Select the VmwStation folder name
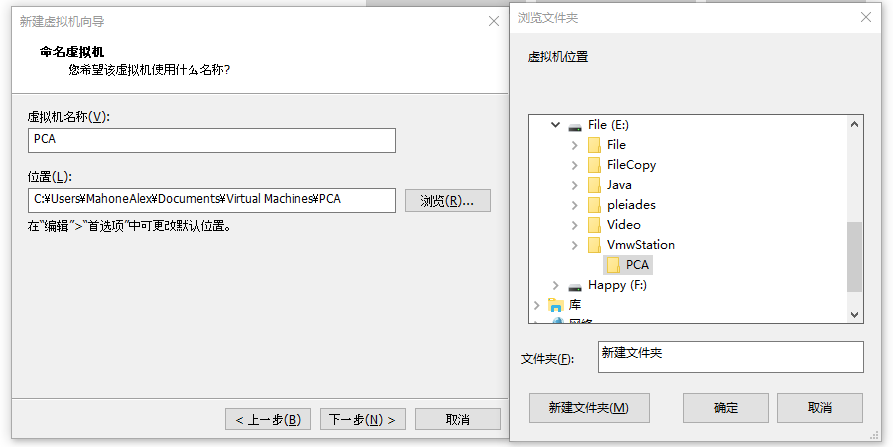893x447 pixels. click(641, 244)
